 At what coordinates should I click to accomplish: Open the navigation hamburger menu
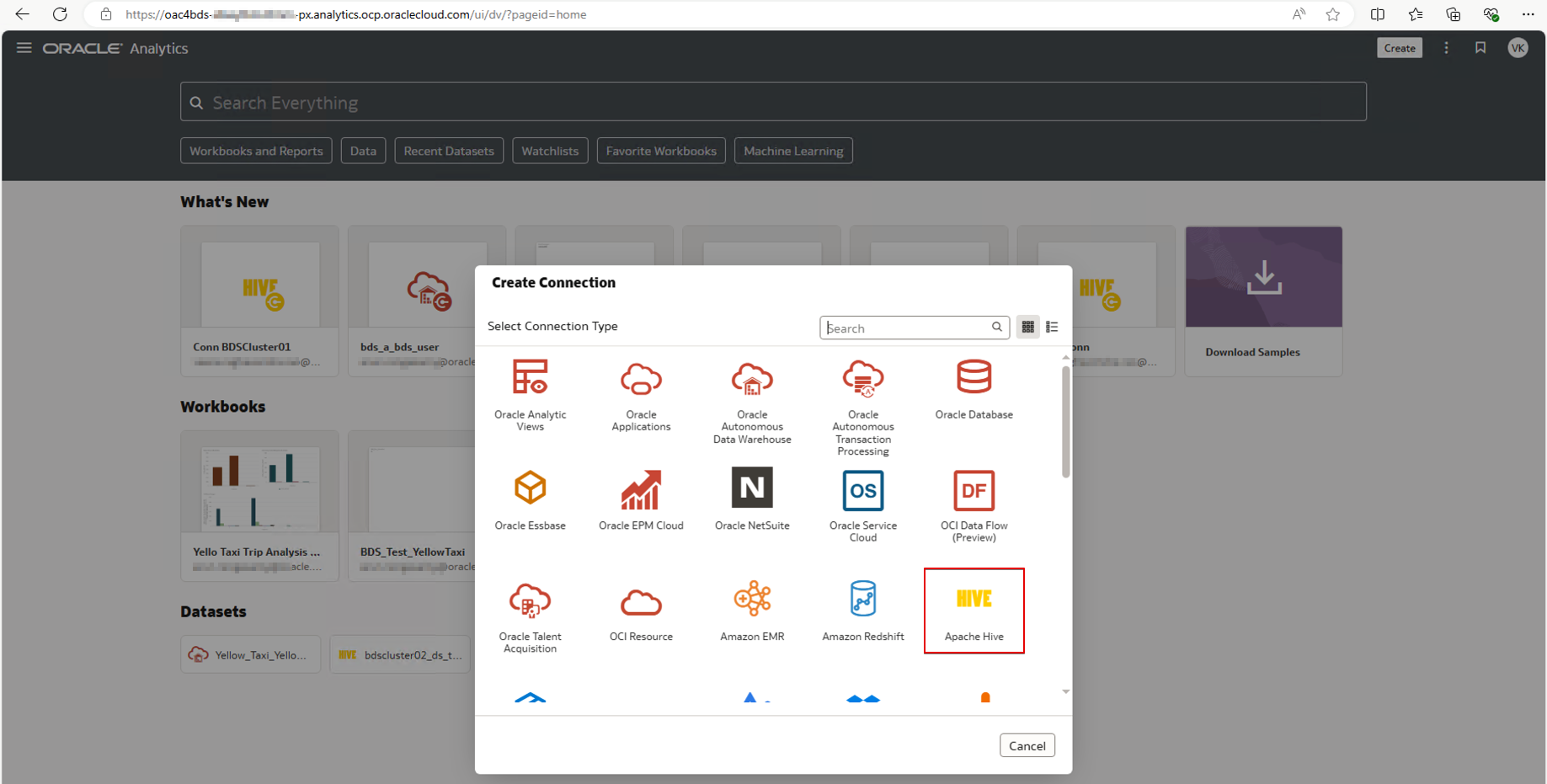[x=24, y=48]
